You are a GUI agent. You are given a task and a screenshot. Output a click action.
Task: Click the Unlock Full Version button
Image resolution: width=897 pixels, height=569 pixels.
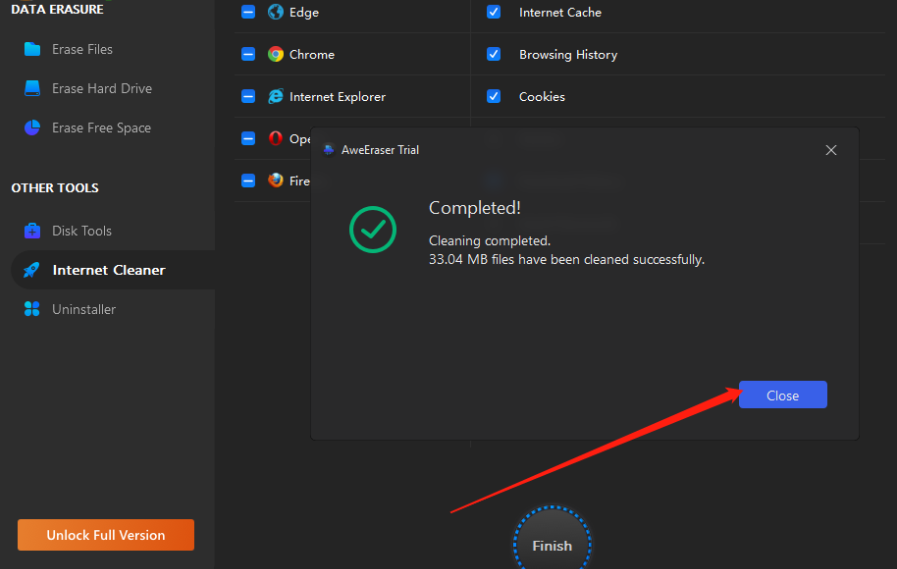pyautogui.click(x=106, y=535)
